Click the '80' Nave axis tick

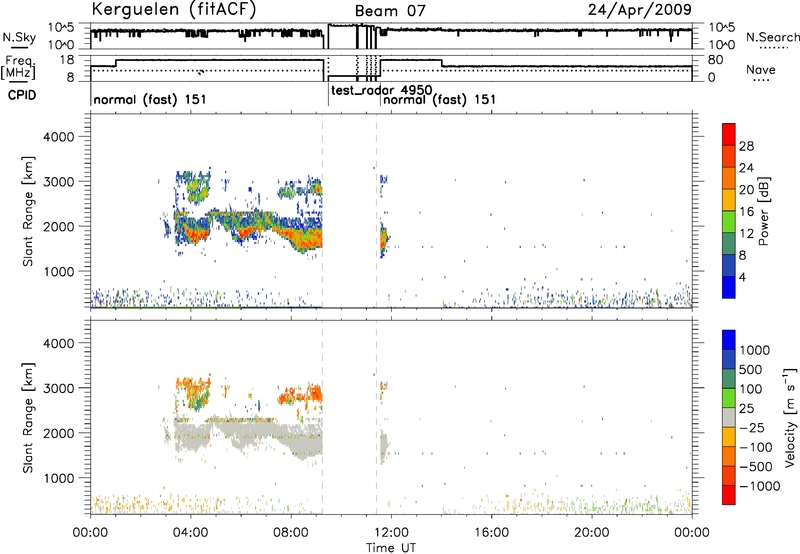point(716,60)
